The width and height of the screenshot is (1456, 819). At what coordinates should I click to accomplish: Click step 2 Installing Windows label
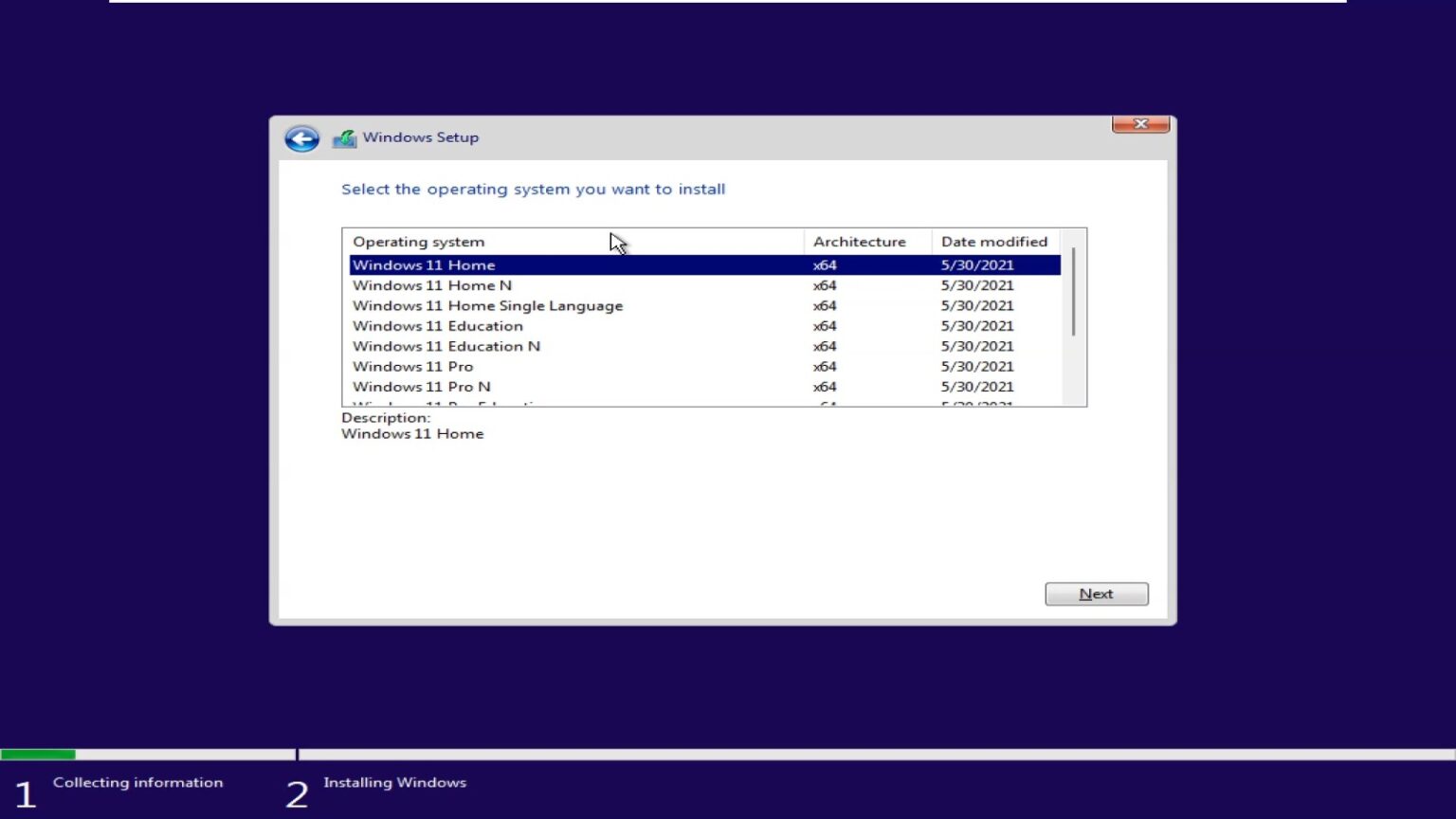pyautogui.click(x=394, y=782)
